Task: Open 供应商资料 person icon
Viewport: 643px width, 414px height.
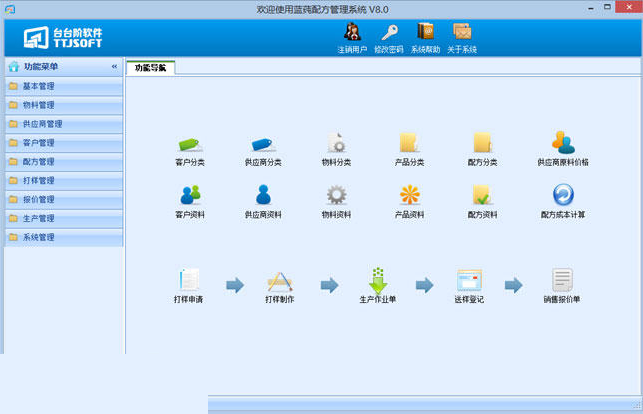Action: pos(263,195)
